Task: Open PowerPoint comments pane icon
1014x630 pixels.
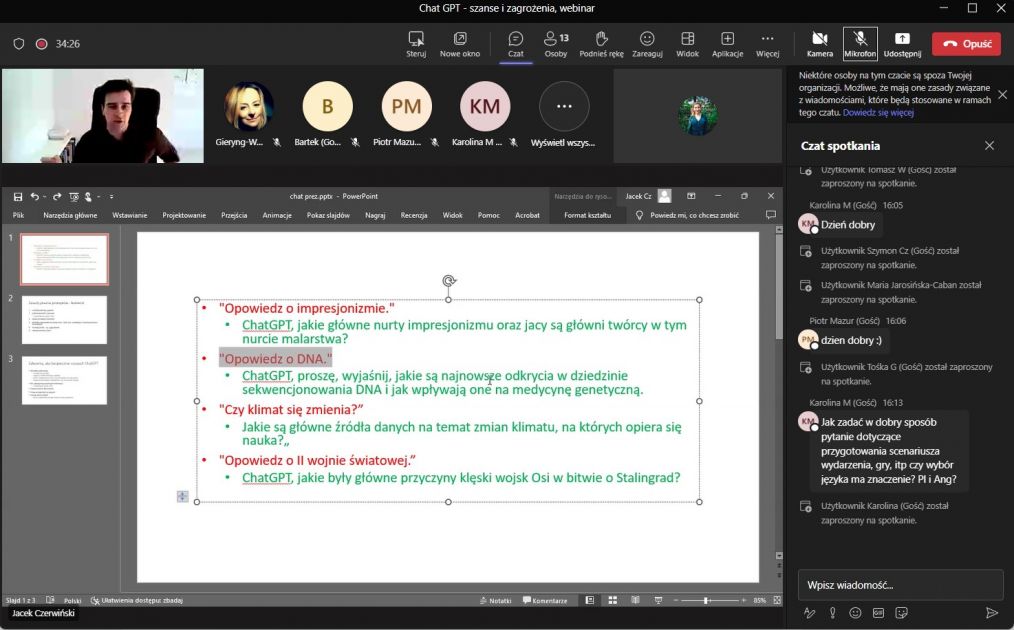Action: coord(770,215)
